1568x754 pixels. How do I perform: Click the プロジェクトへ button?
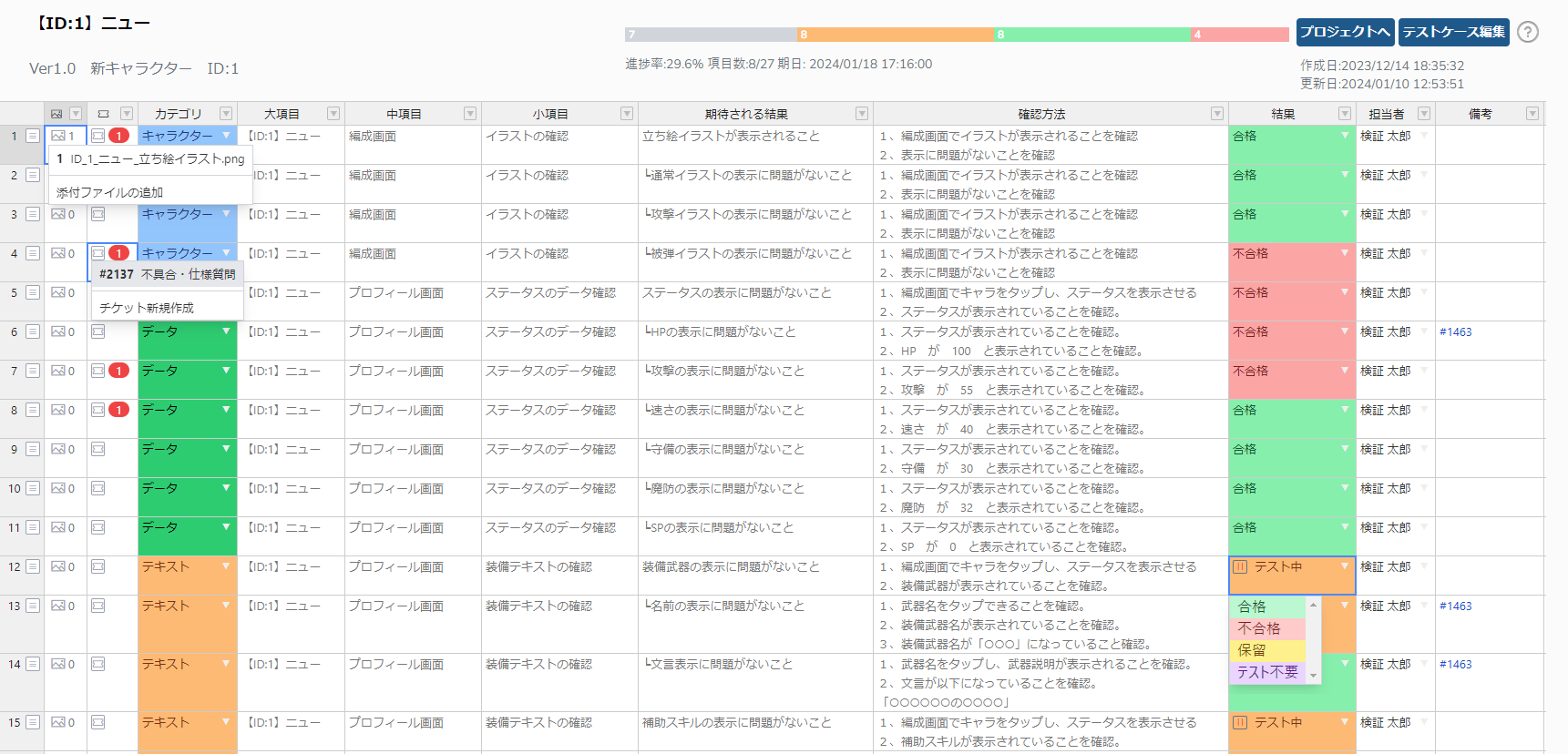(1346, 32)
